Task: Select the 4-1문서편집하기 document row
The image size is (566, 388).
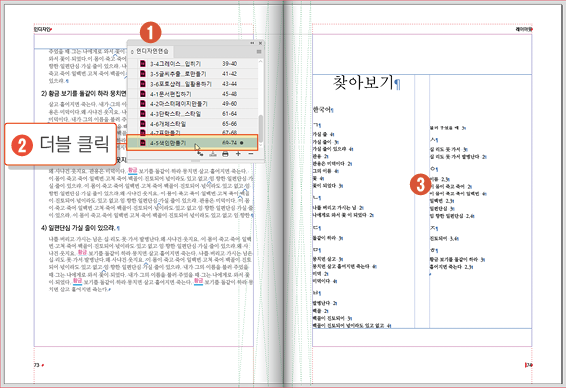Action: pyautogui.click(x=193, y=94)
